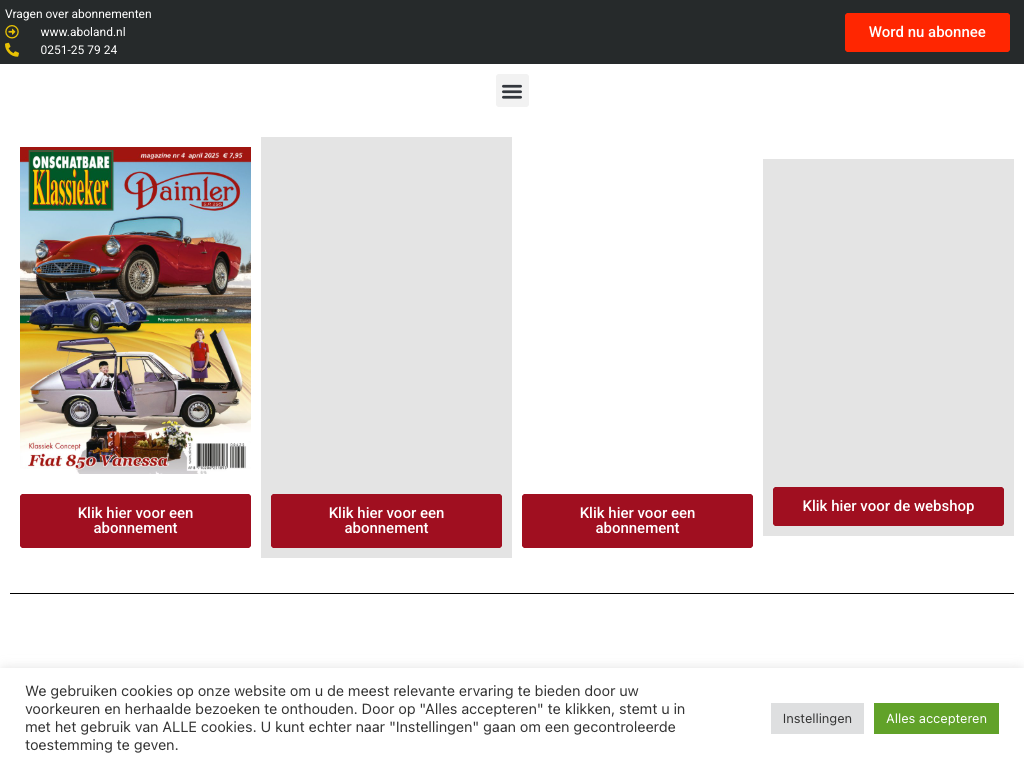This screenshot has height=768, width=1024.
Task: Open cookie Instellingen
Action: point(817,718)
